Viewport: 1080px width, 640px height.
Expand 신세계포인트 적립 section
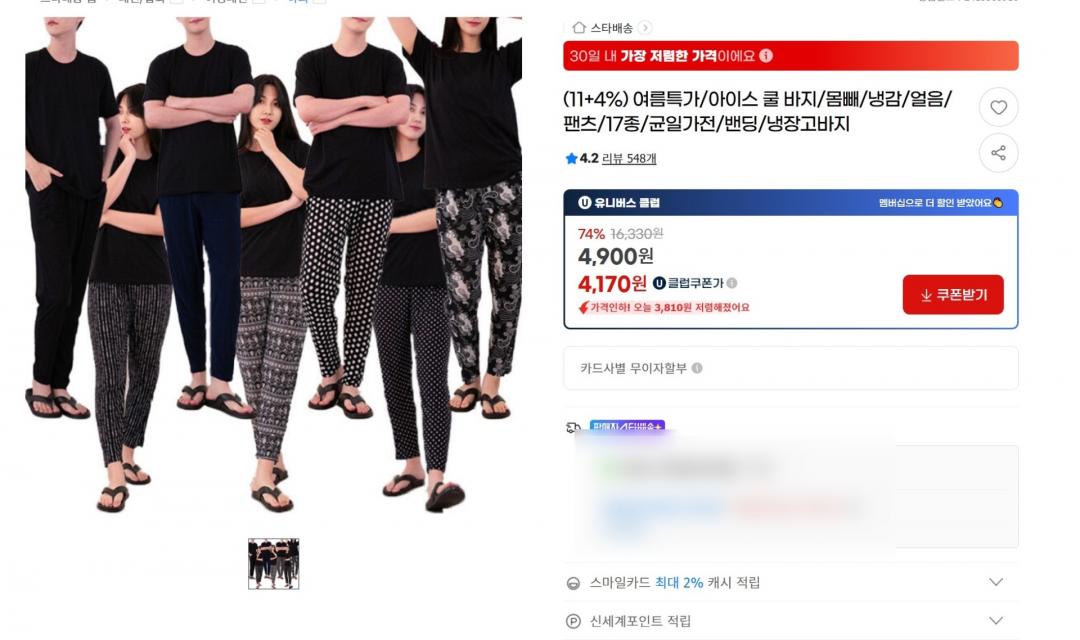pyautogui.click(x=995, y=621)
